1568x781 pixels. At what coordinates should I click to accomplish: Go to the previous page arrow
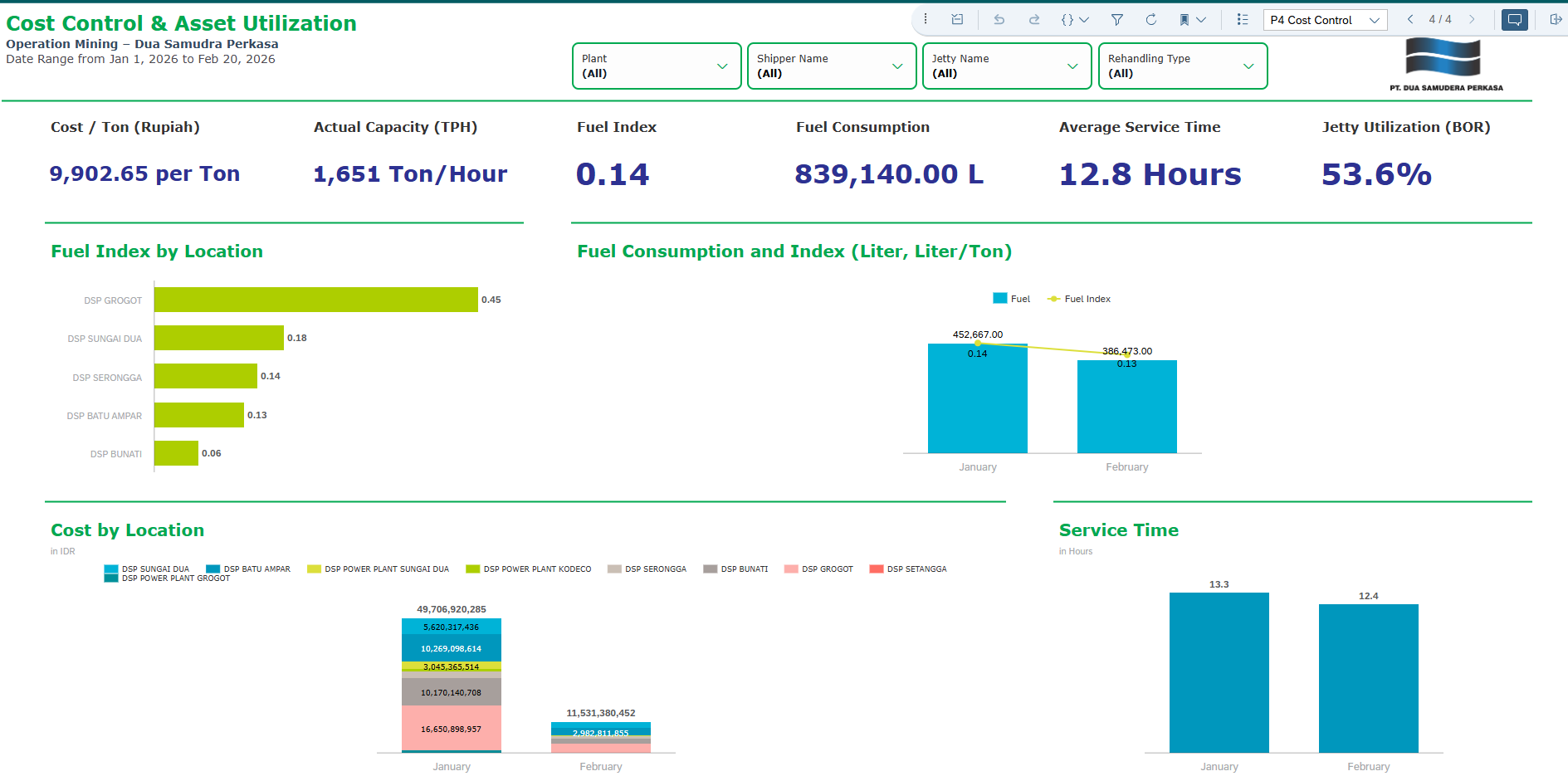1410,19
